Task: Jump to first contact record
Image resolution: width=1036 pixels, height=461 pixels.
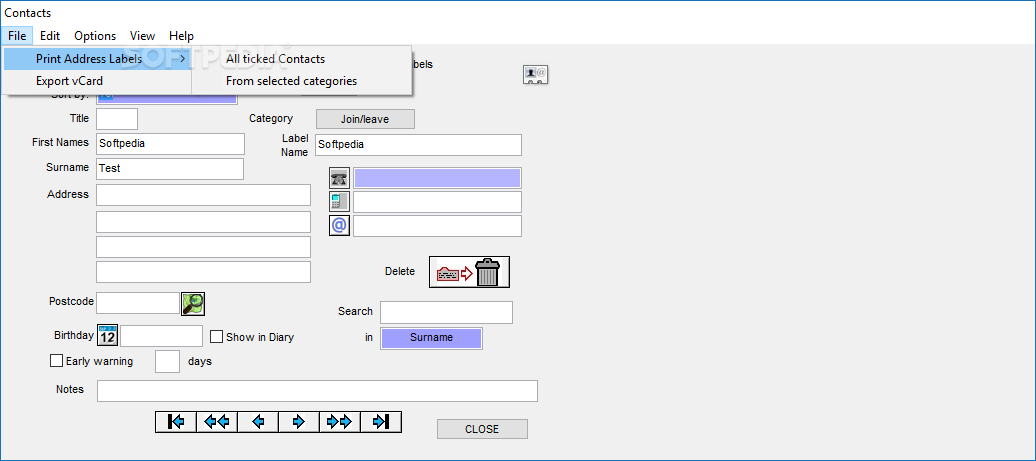Action: click(176, 422)
